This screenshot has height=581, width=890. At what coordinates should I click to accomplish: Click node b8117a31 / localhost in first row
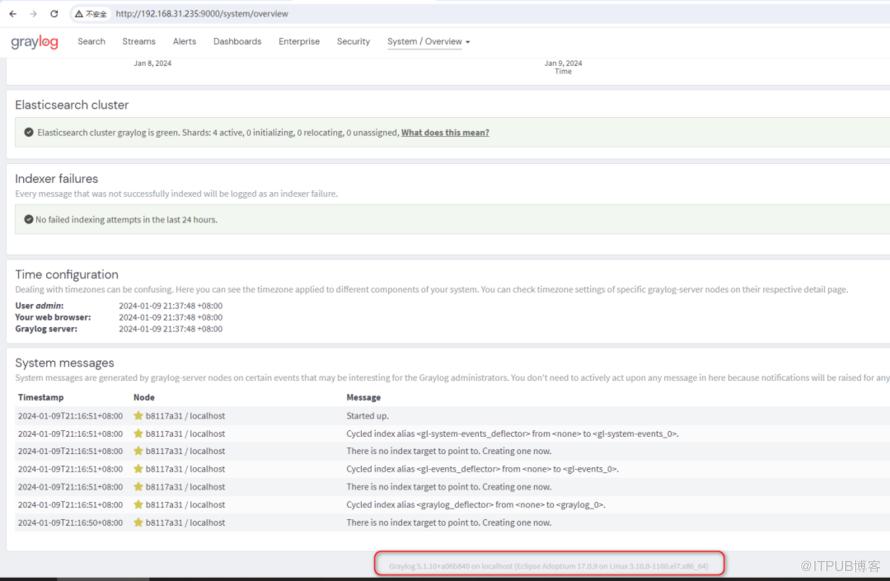tap(185, 416)
